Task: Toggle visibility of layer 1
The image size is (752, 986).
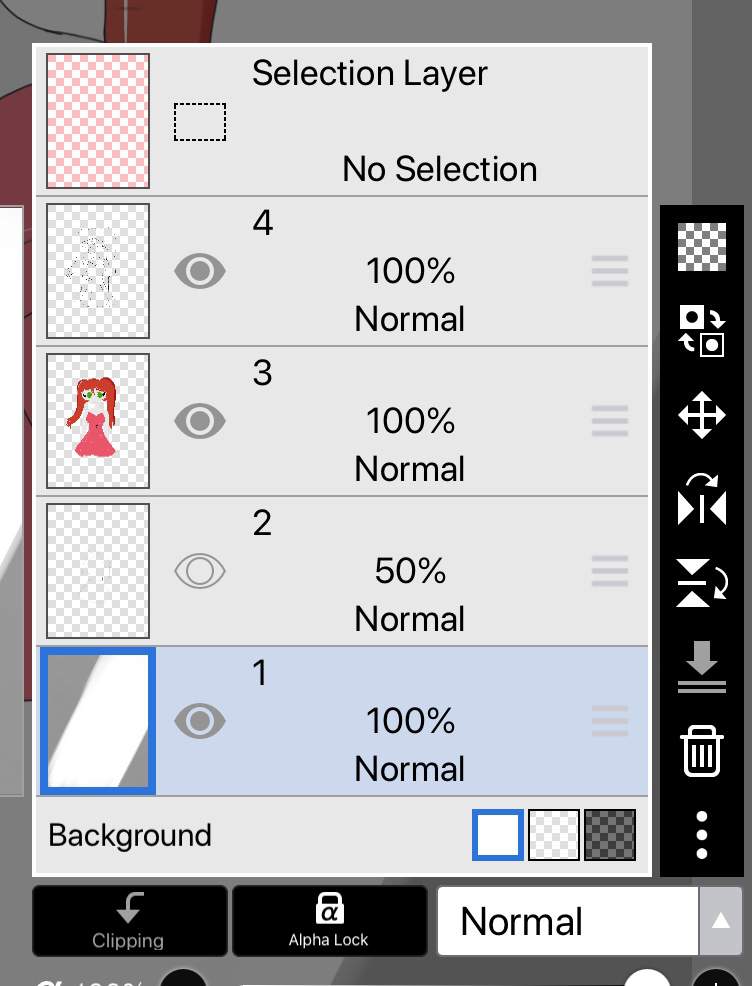Action: coord(199,721)
